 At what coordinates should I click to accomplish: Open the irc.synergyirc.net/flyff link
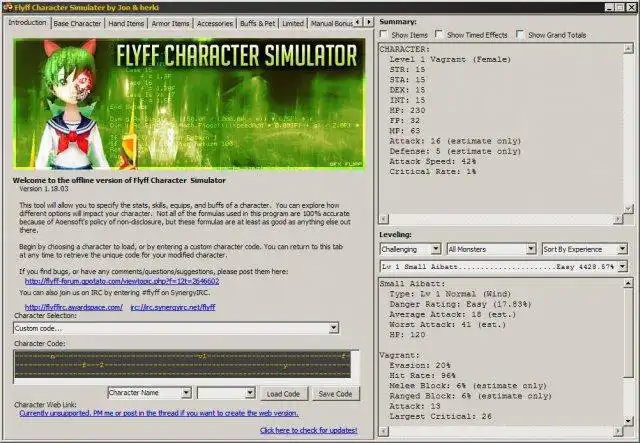point(173,307)
